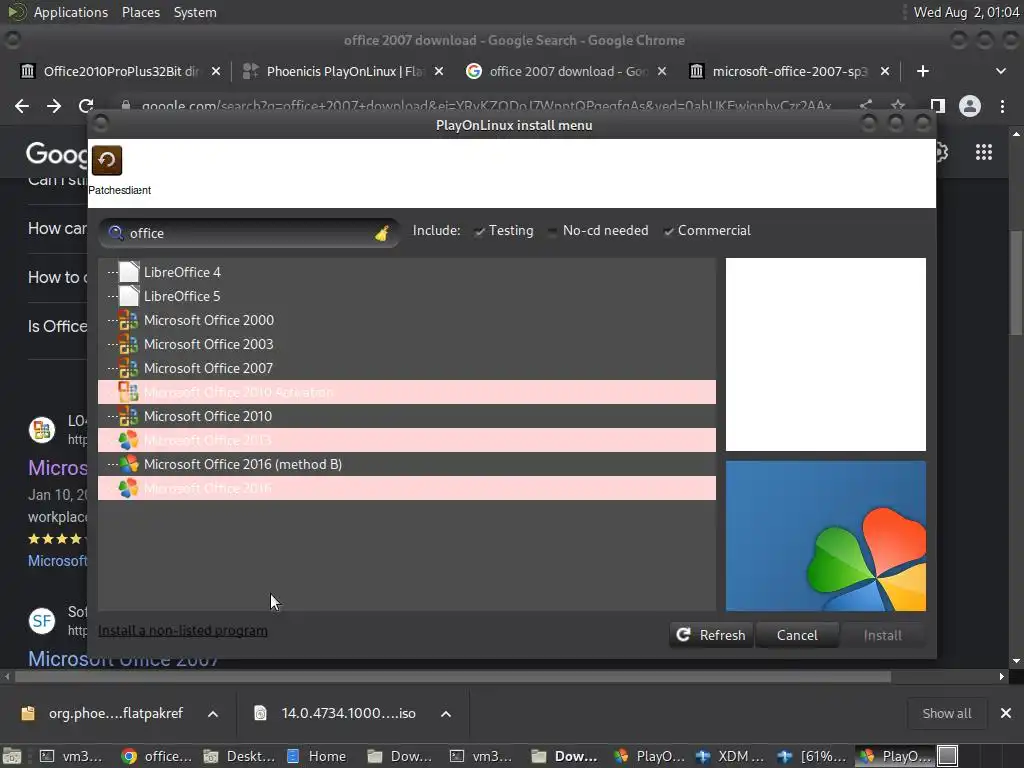Switch to the XDM taskbar window
Screen dimensions: 1024x768
pyautogui.click(x=731, y=756)
